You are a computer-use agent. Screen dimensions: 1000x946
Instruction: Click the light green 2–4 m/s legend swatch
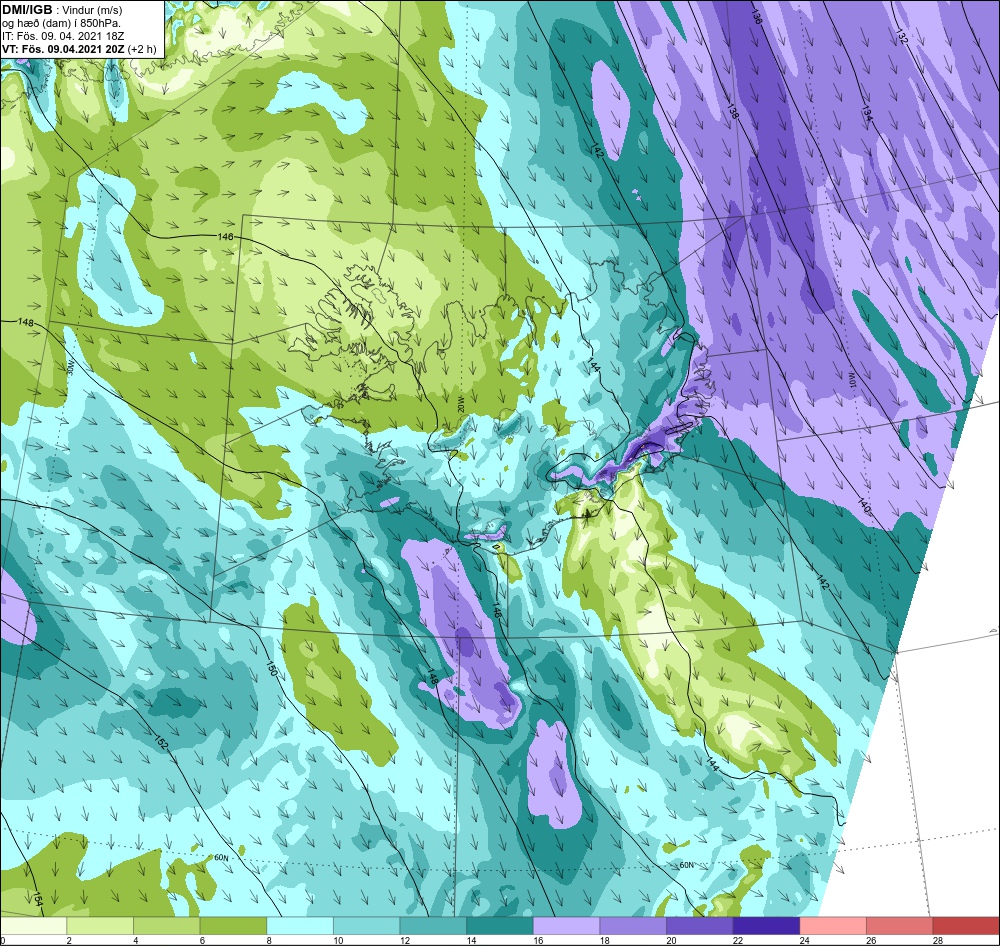[100, 926]
